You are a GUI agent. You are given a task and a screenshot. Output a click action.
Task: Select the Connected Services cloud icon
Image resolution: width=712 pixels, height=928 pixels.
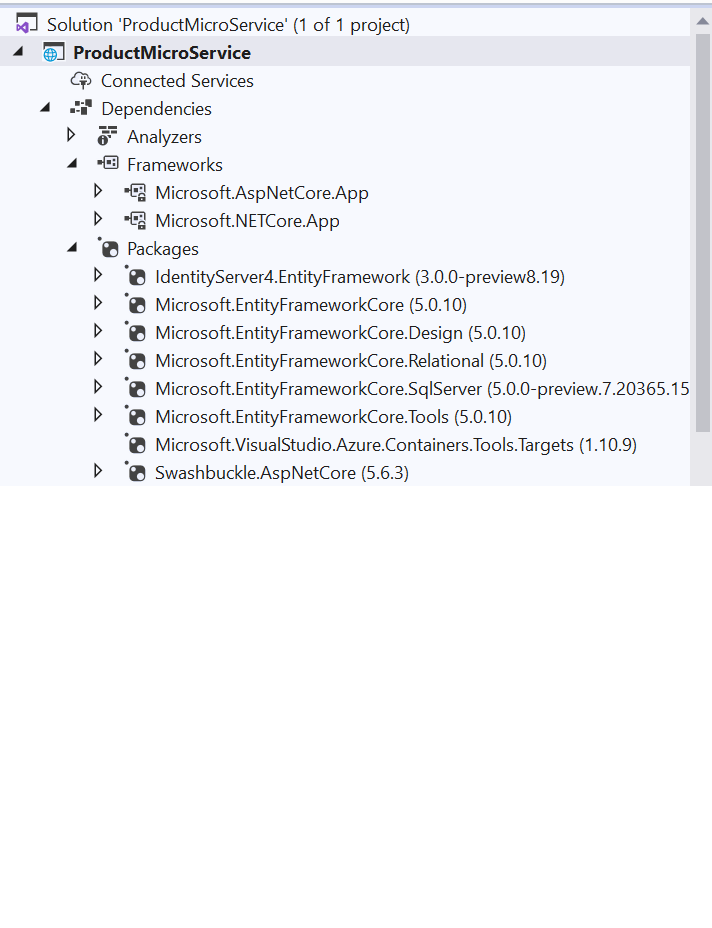[x=81, y=80]
